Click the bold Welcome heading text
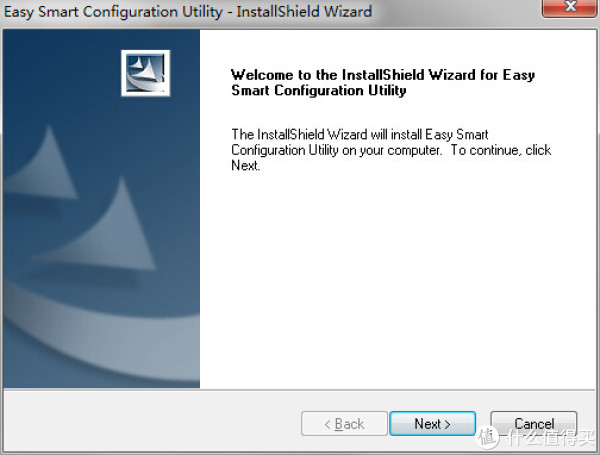 pyautogui.click(x=383, y=82)
